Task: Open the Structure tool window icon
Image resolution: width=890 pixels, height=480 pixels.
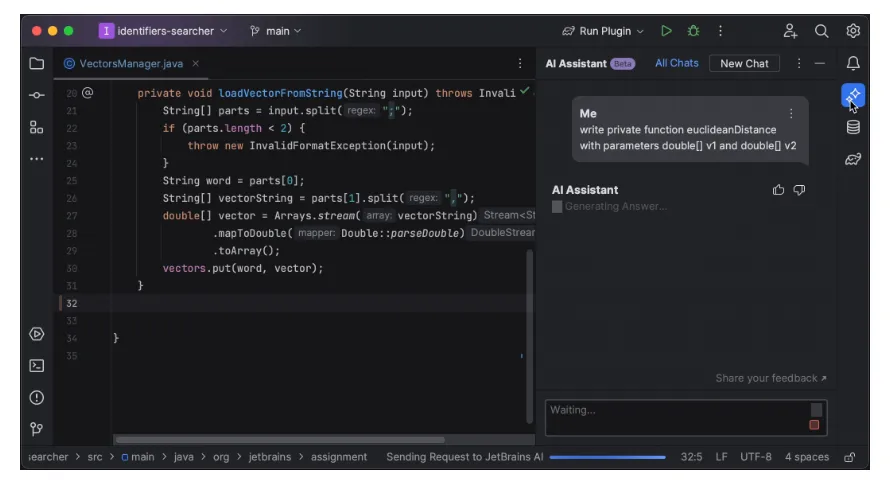Action: tap(37, 127)
